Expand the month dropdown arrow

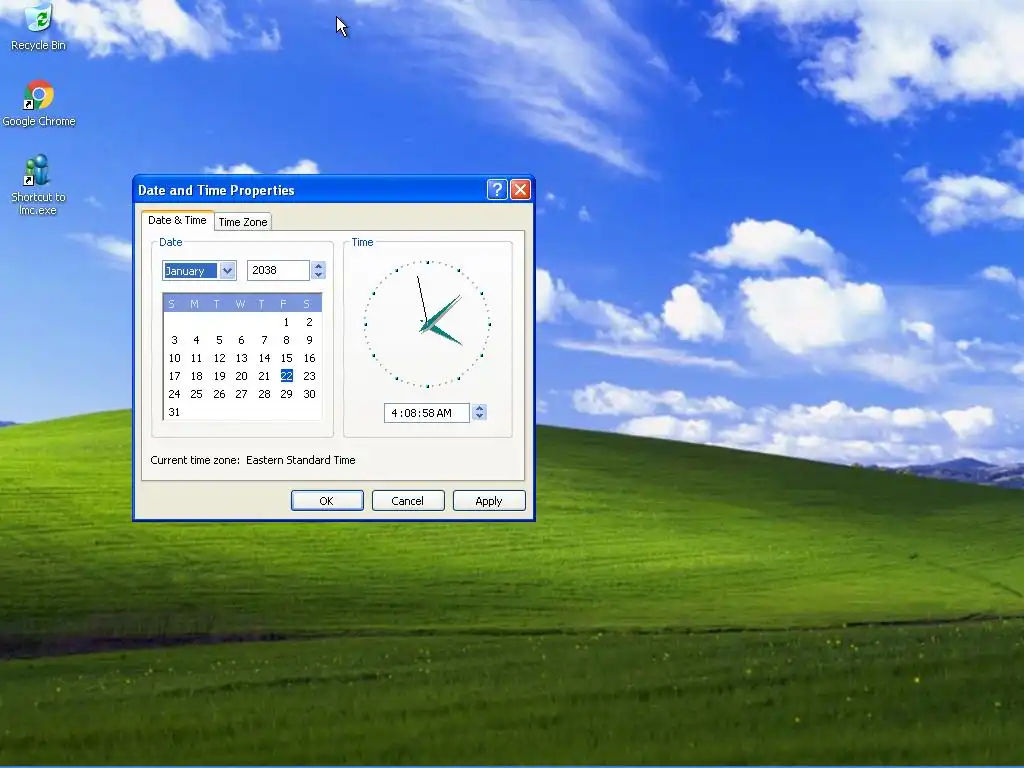(x=227, y=270)
